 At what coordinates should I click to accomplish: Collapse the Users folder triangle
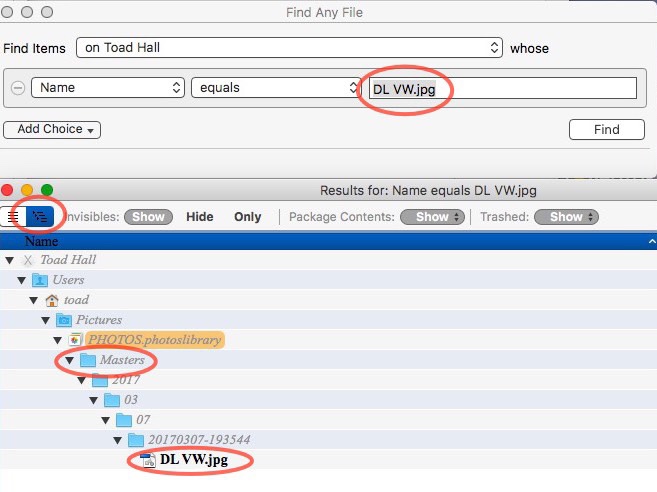coord(22,280)
